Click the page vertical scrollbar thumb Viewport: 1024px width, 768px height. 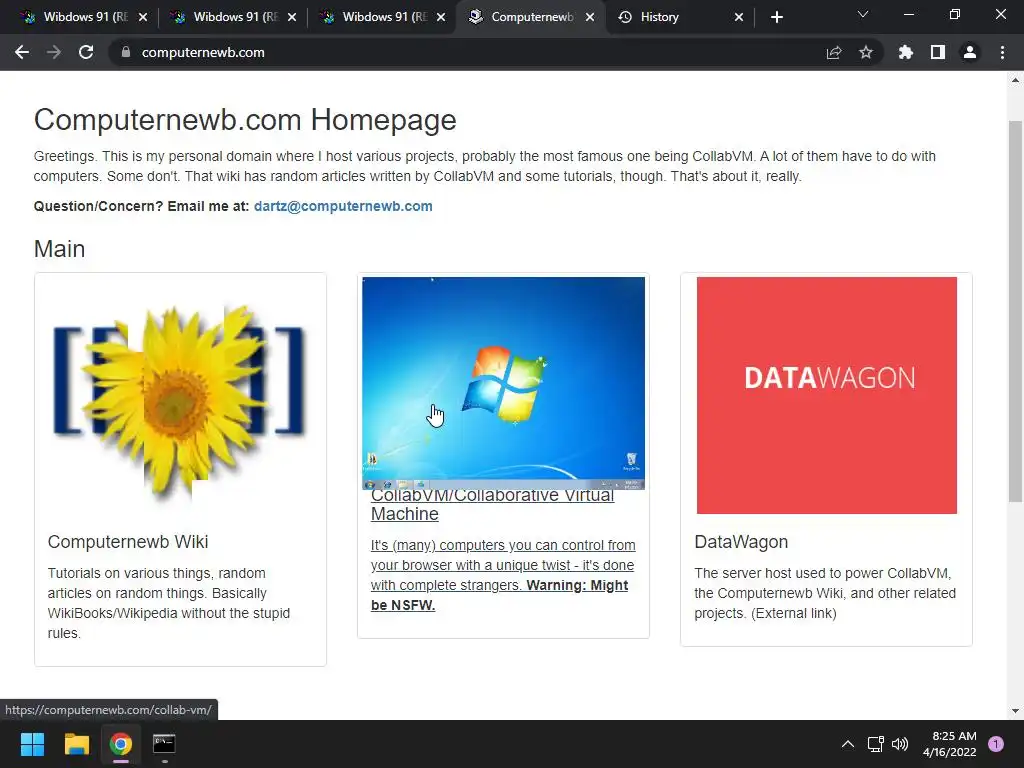click(x=1015, y=312)
